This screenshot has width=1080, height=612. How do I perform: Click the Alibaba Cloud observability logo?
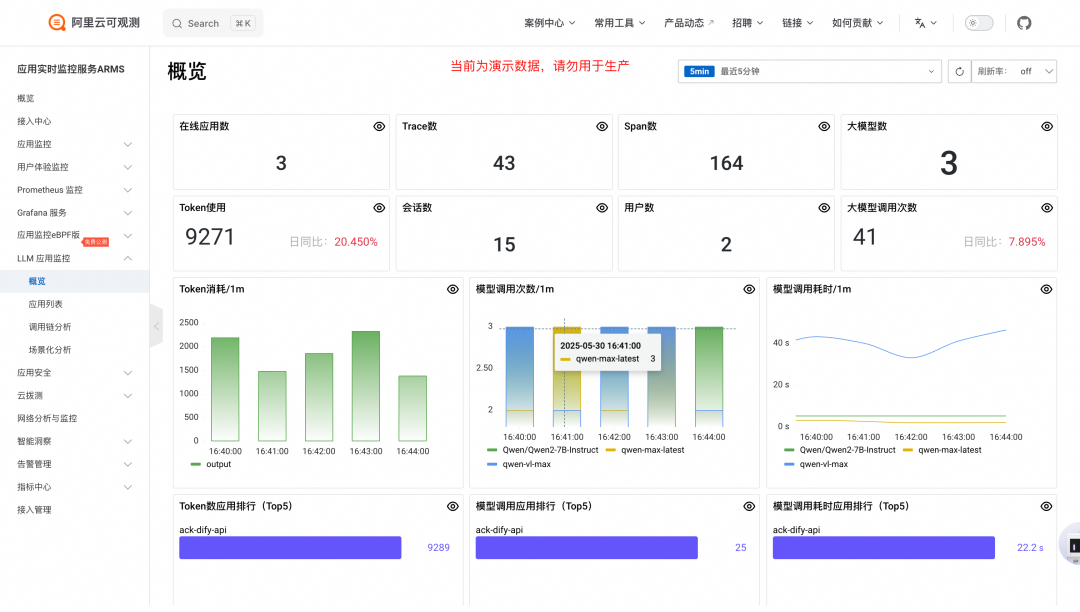[x=94, y=22]
